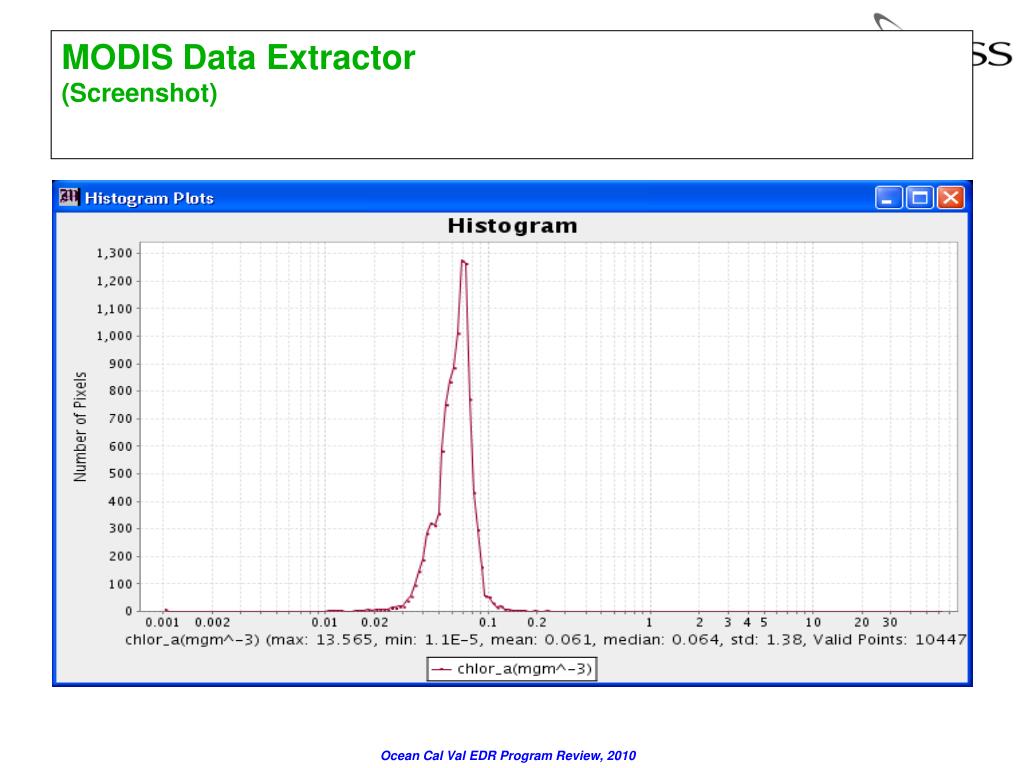Click the '100' y-axis tick label

[x=120, y=584]
